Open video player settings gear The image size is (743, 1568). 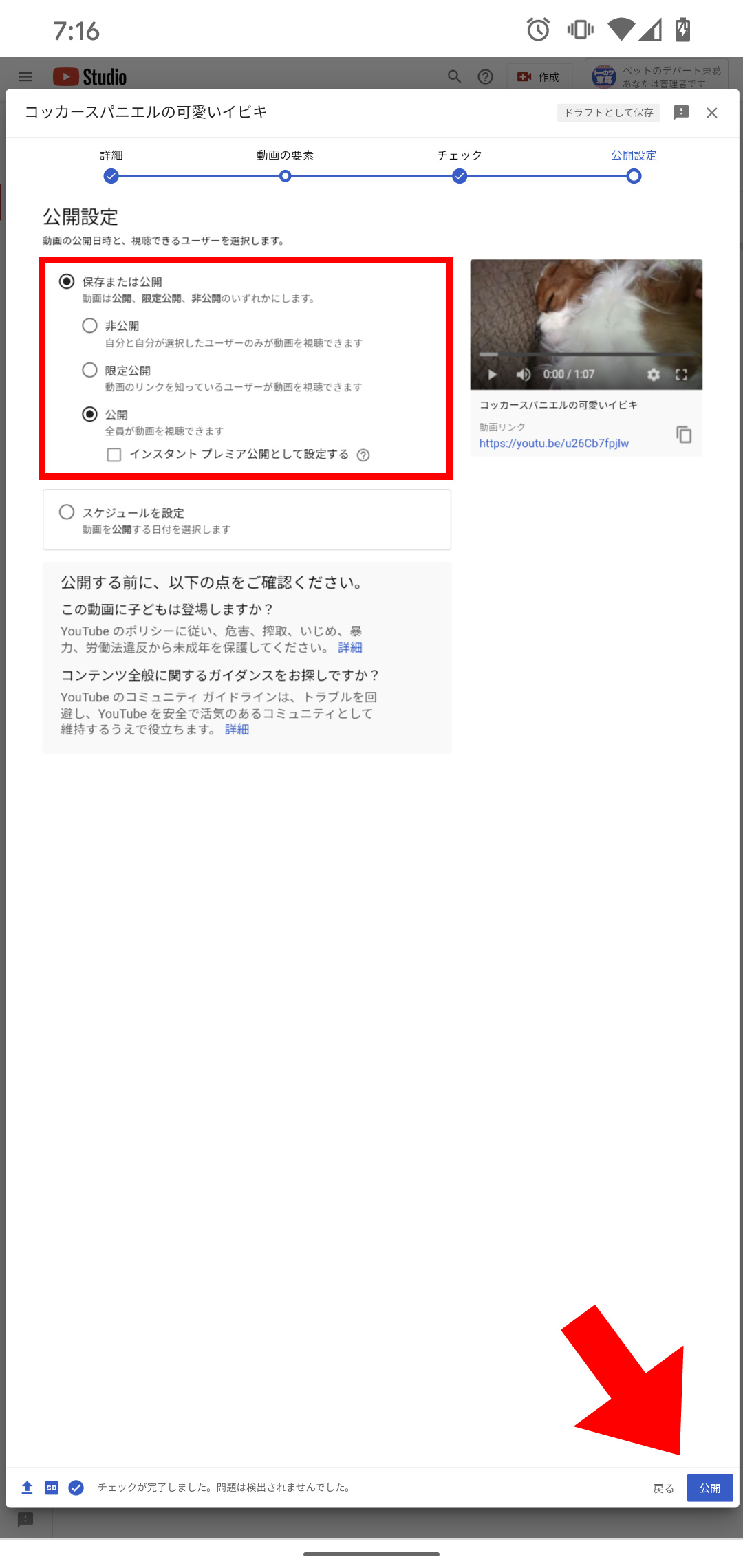click(x=654, y=374)
